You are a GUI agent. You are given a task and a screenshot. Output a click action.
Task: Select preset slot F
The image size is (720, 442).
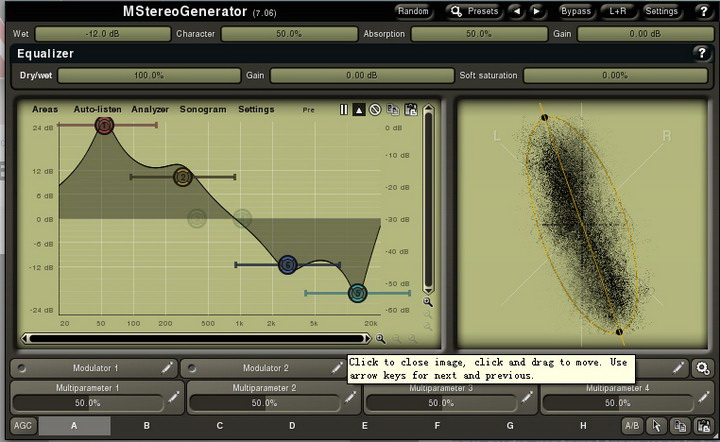click(437, 426)
